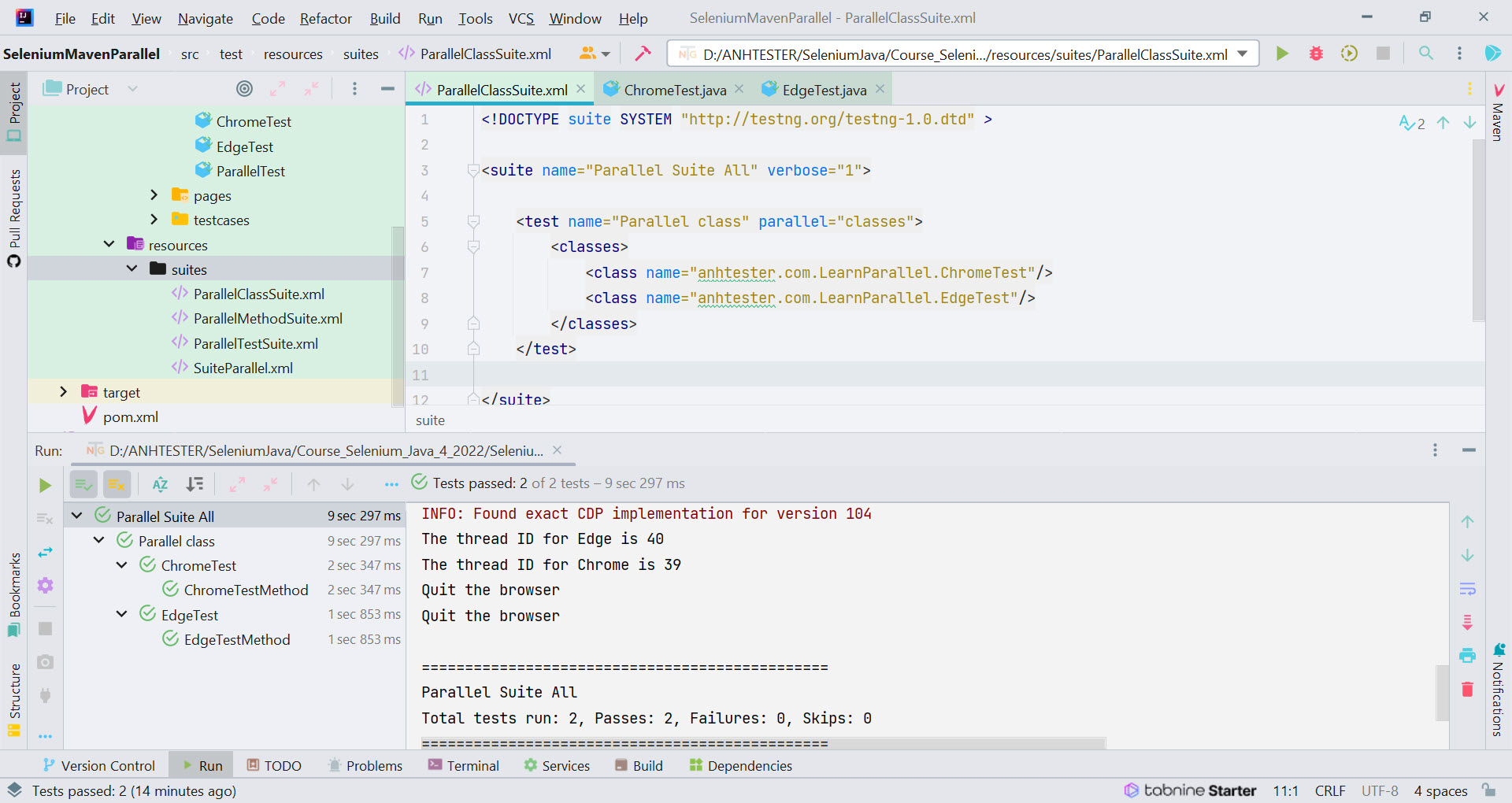The width and height of the screenshot is (1512, 803).
Task: Select opened file target icon in Project panel
Action: [245, 89]
